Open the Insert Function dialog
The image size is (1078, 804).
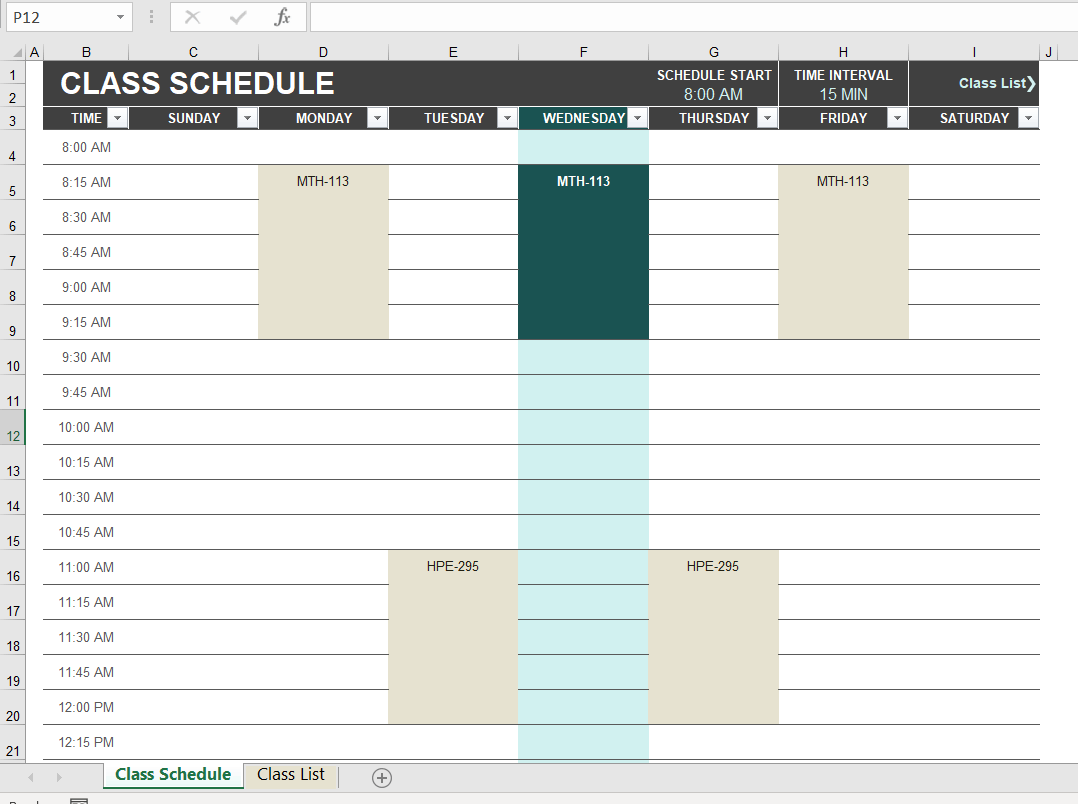point(283,16)
